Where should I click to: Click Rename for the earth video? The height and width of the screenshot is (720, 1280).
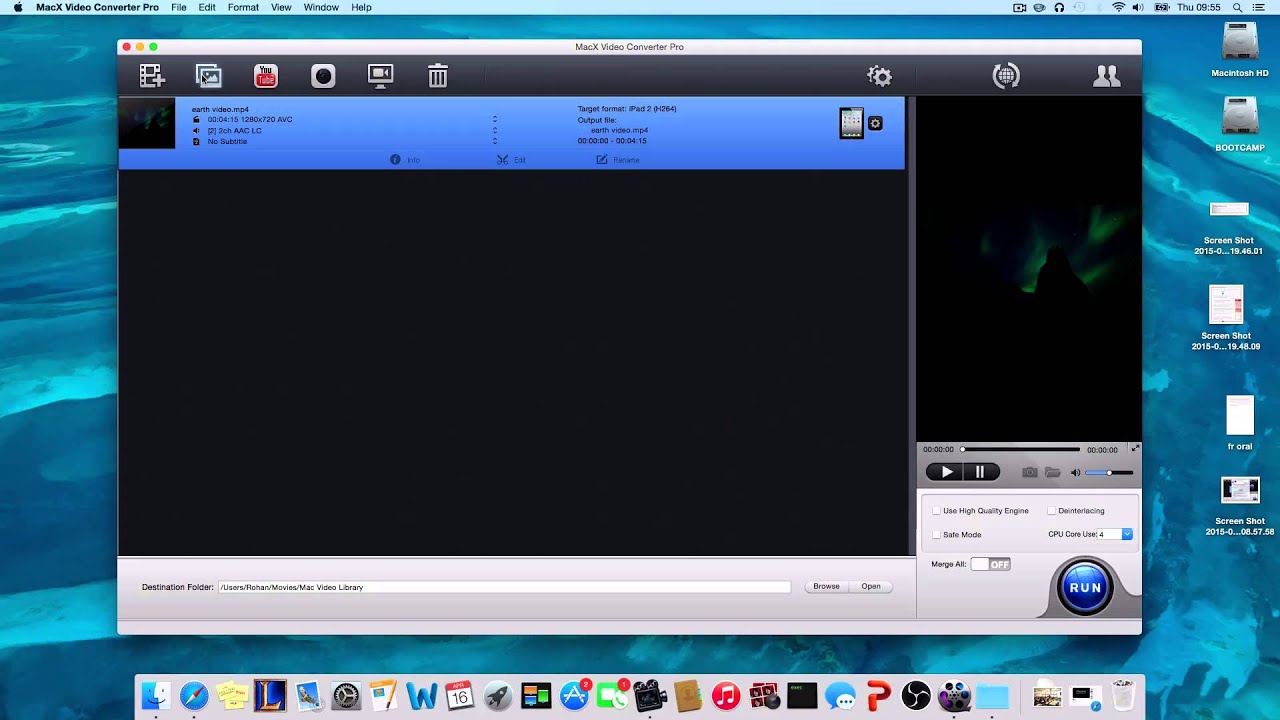tap(618, 160)
